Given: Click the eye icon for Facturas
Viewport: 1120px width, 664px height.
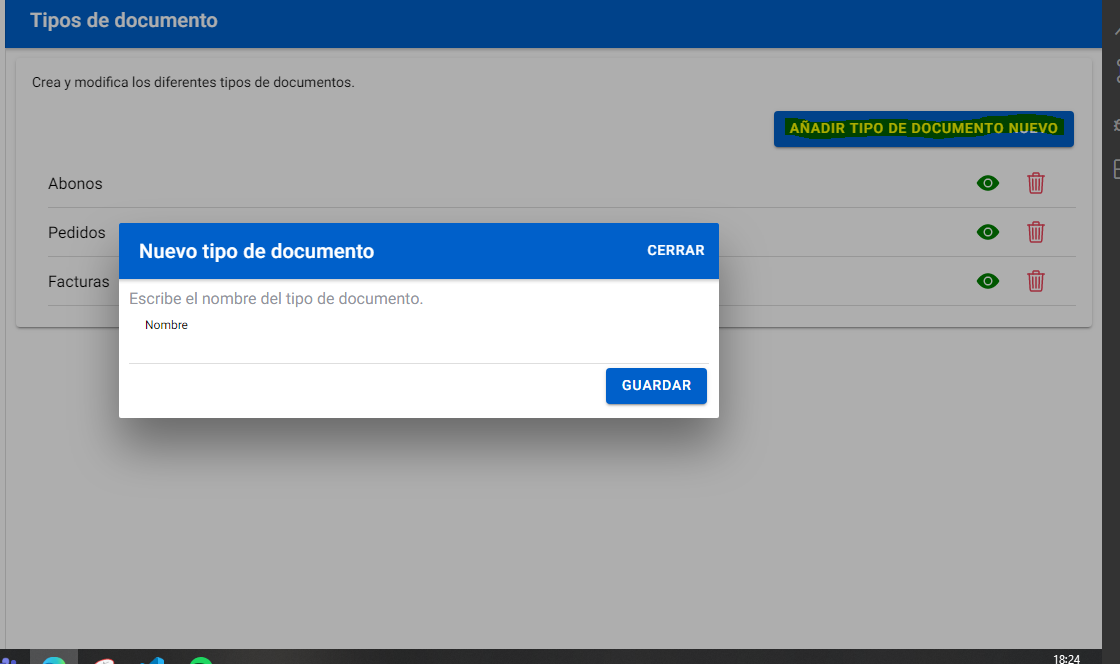Looking at the screenshot, I should coord(987,281).
